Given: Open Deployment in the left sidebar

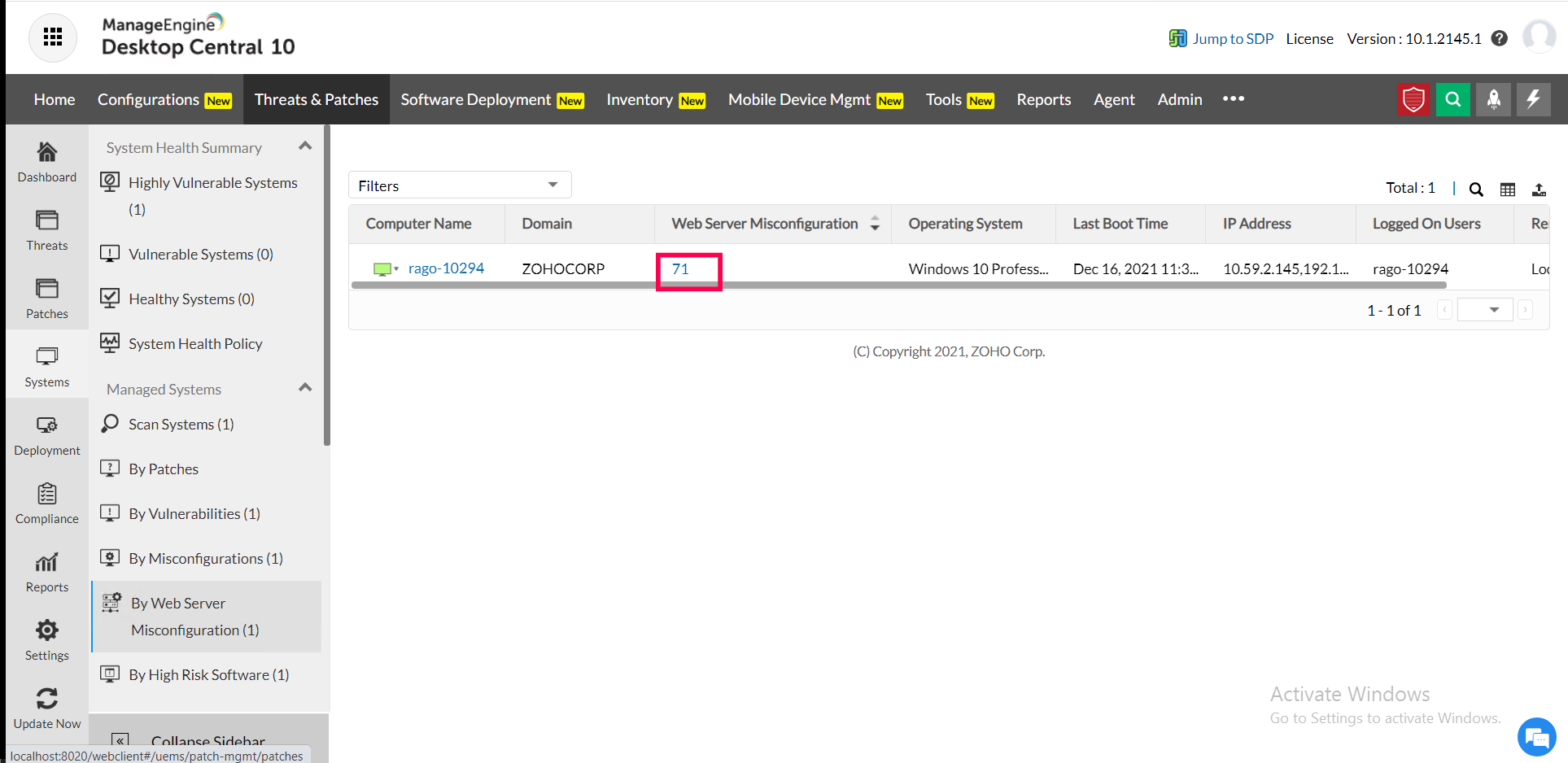Looking at the screenshot, I should 47,435.
